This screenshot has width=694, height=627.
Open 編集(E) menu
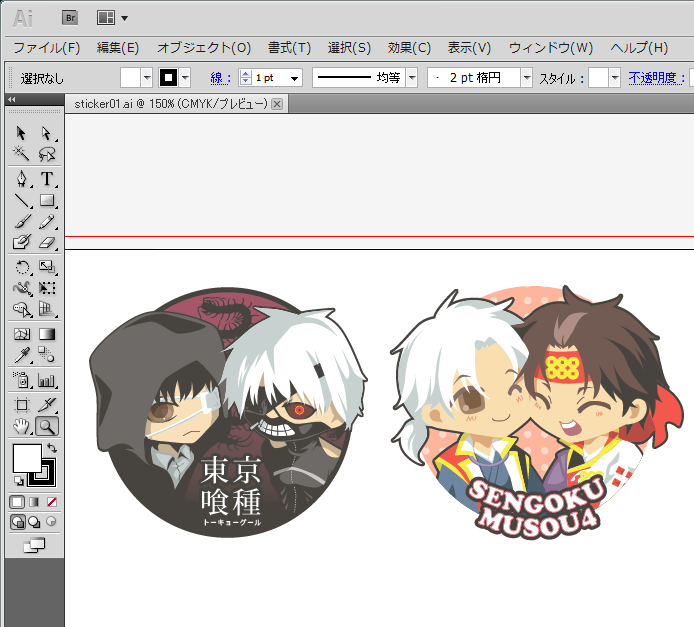click(x=118, y=47)
